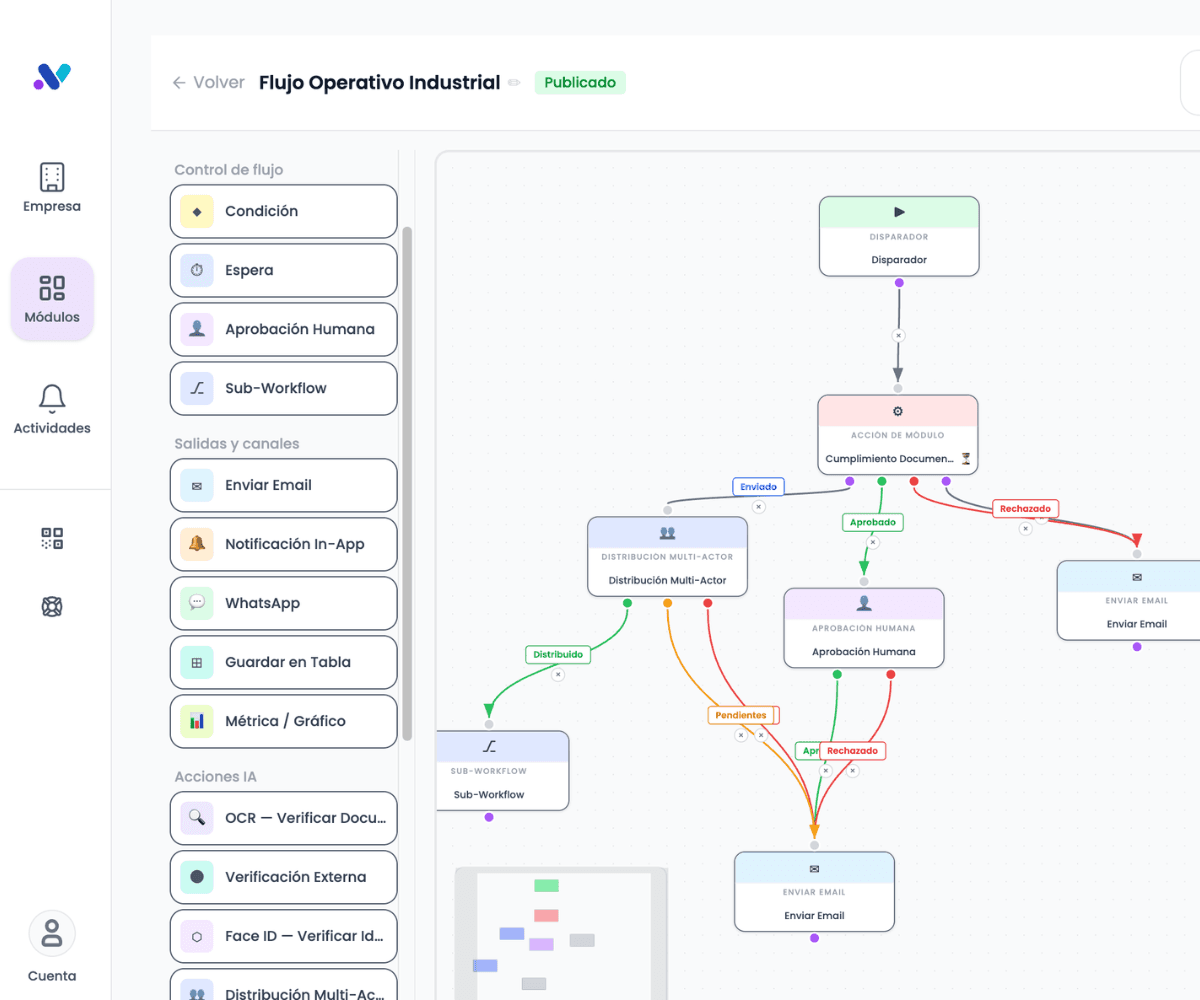Click the Volver back link

pos(208,82)
